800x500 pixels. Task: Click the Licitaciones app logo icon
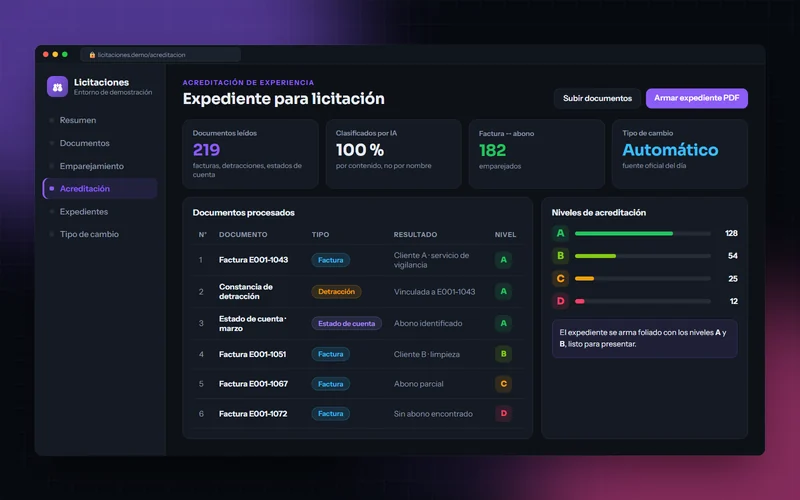(57, 87)
